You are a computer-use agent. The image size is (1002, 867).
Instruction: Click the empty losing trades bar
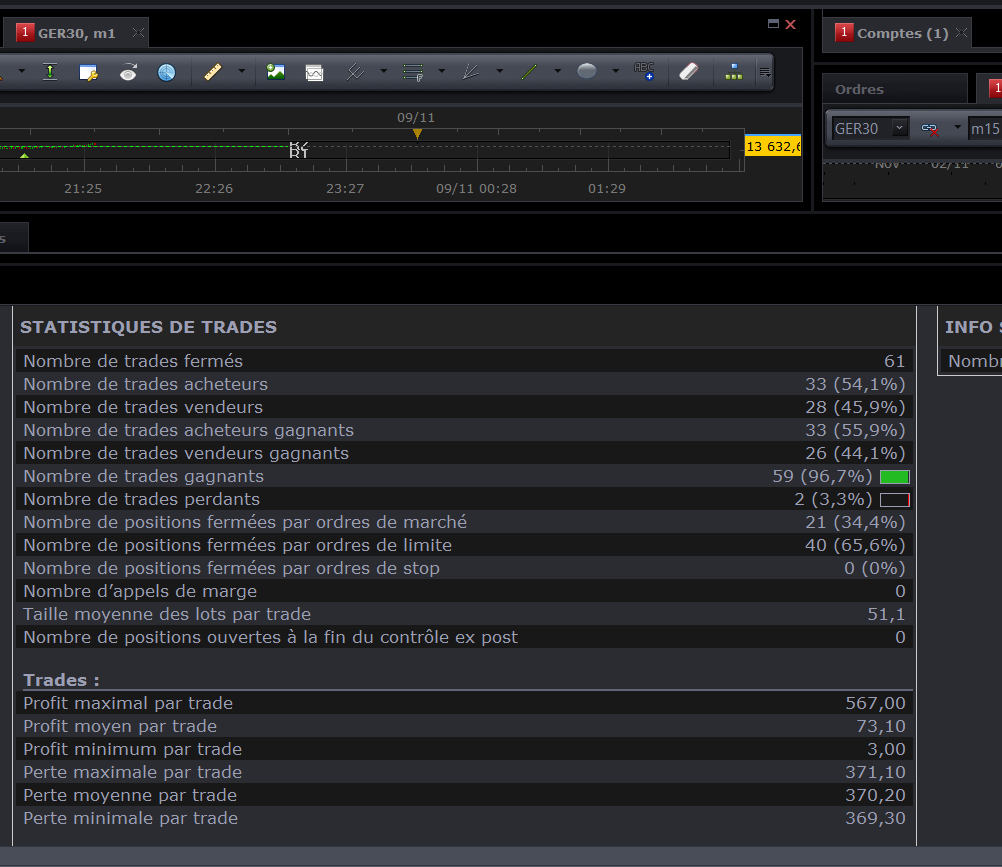pyautogui.click(x=895, y=500)
